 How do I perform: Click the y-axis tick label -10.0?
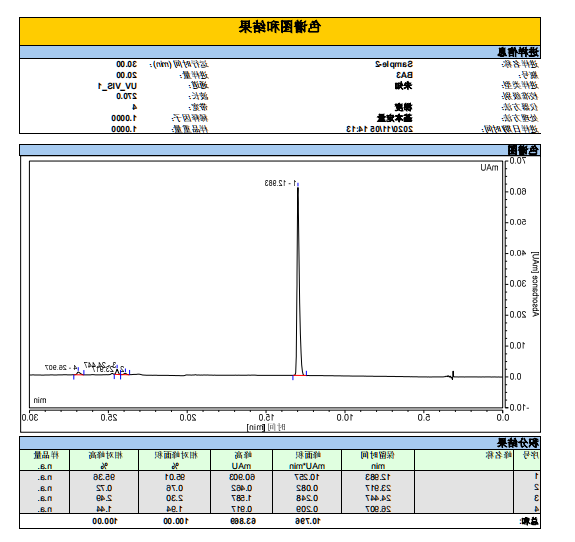[519, 408]
